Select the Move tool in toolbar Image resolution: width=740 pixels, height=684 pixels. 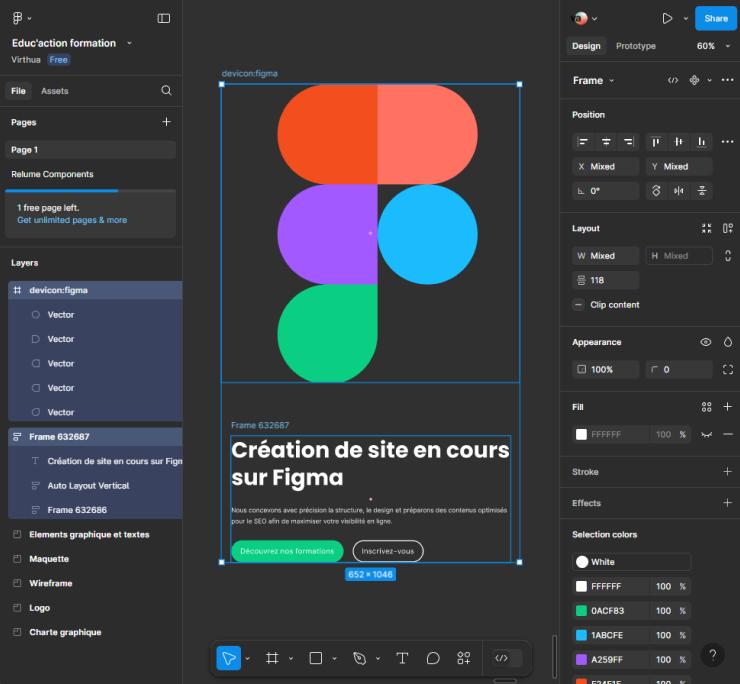coord(229,658)
